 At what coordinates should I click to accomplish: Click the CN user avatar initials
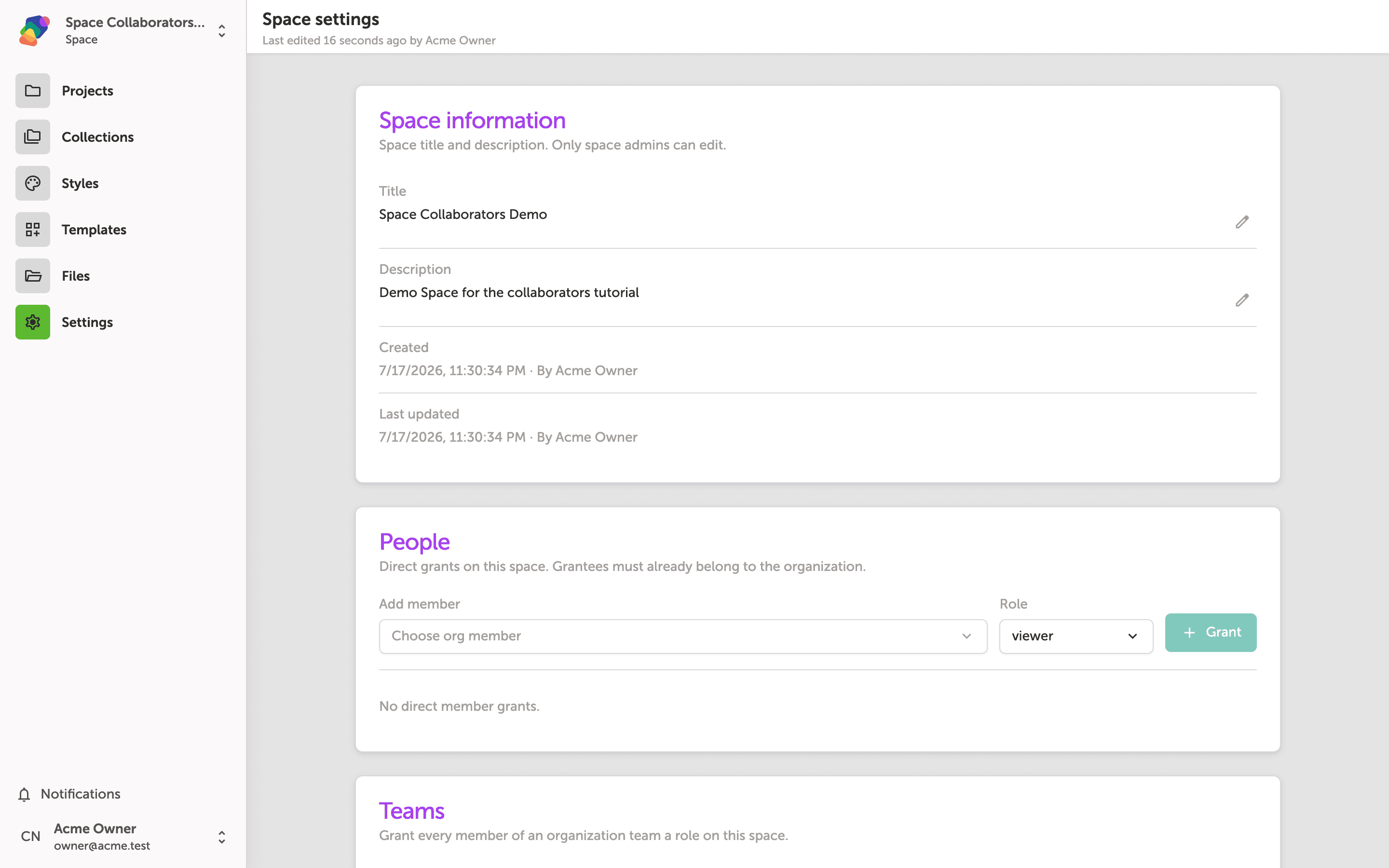click(30, 837)
